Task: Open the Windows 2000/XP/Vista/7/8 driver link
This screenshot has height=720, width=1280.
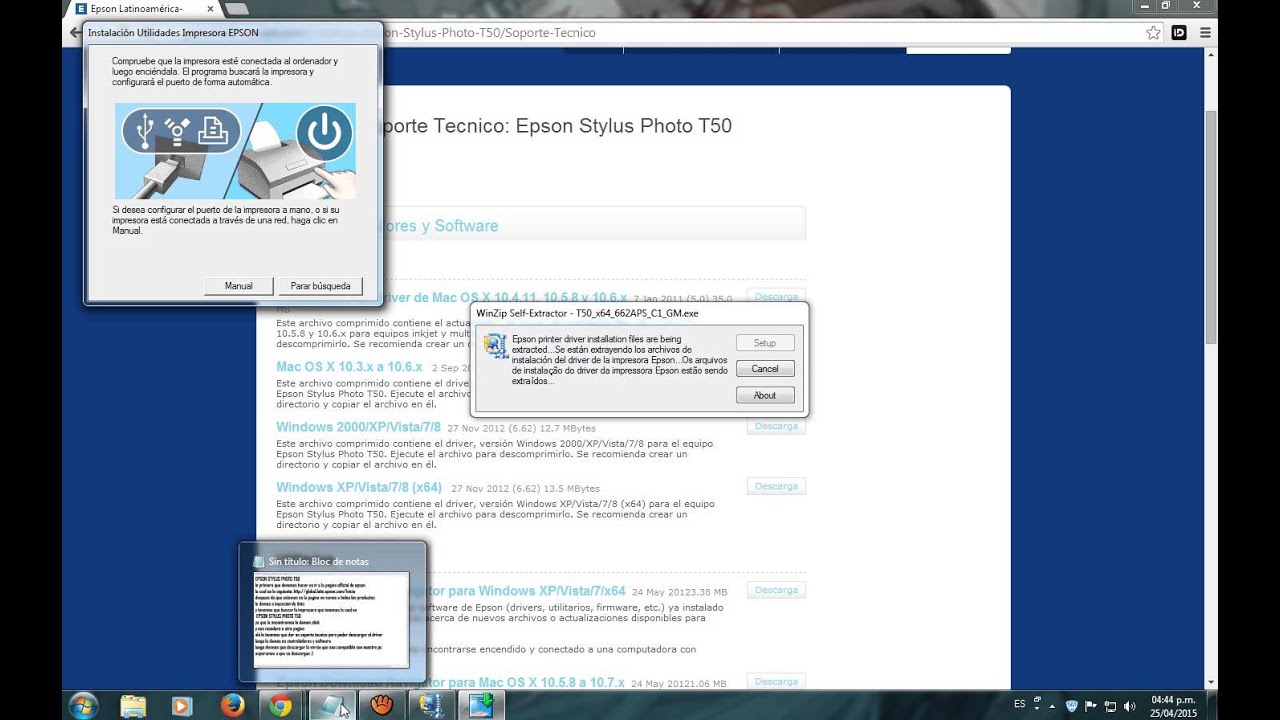Action: (358, 427)
